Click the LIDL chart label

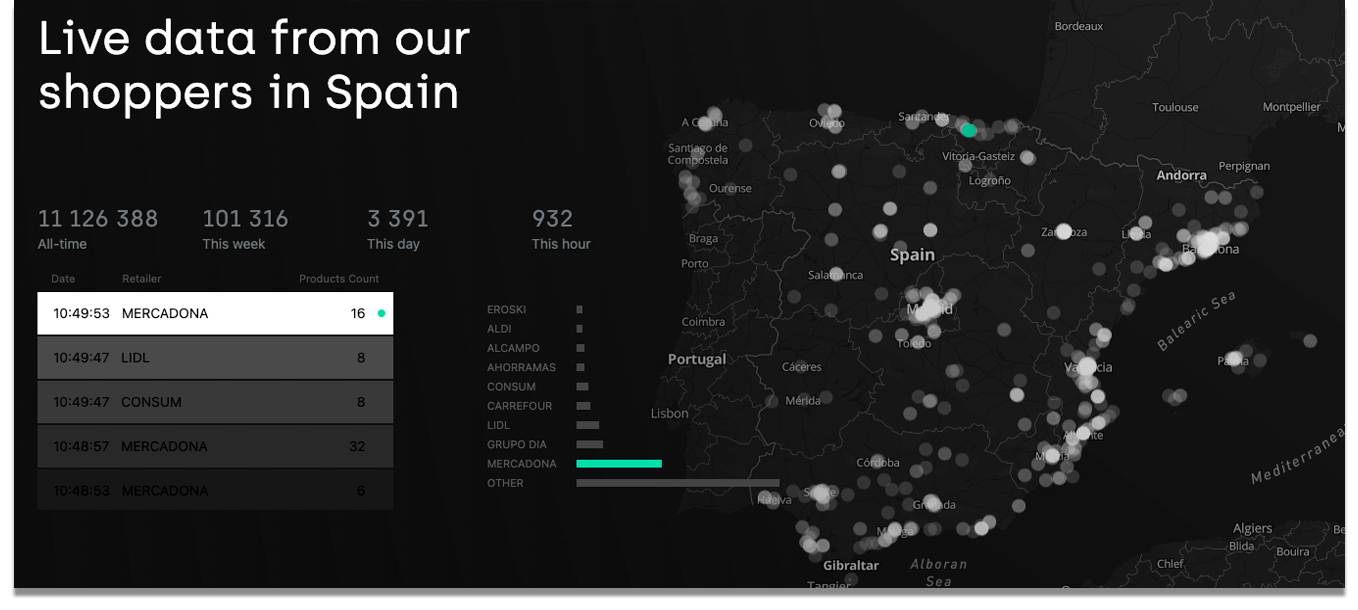pos(499,425)
